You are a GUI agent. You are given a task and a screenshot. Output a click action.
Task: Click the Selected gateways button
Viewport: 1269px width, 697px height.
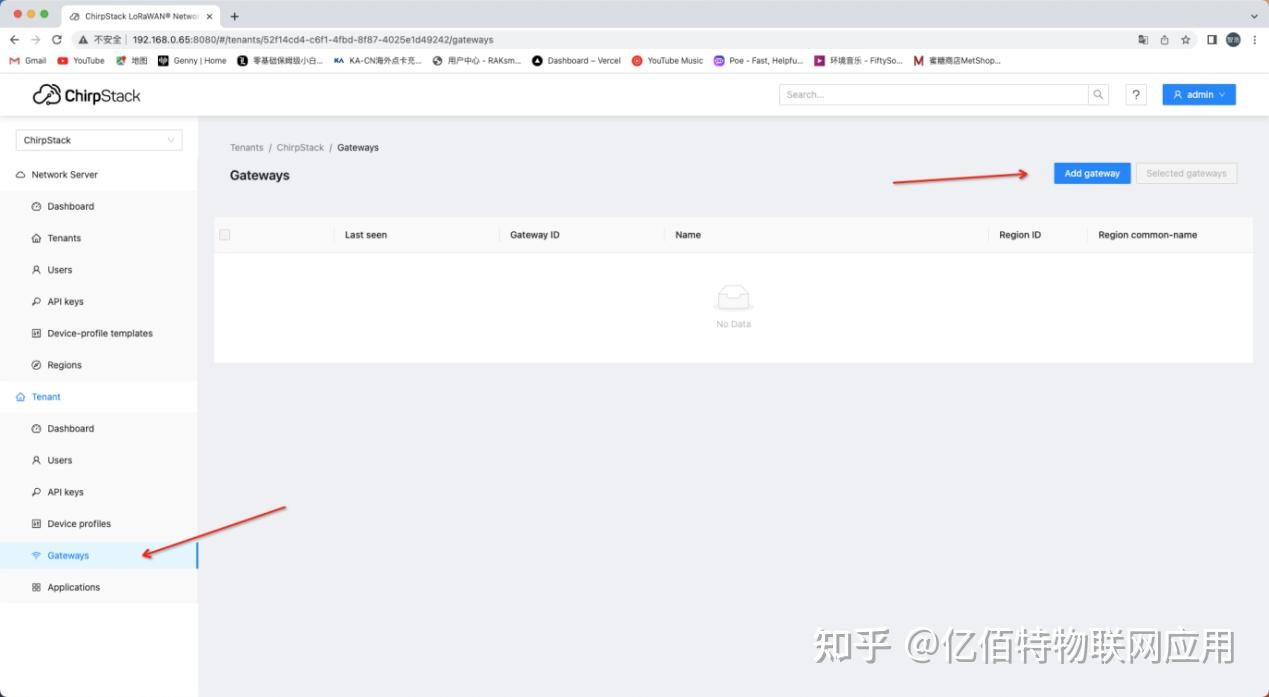pyautogui.click(x=1186, y=173)
